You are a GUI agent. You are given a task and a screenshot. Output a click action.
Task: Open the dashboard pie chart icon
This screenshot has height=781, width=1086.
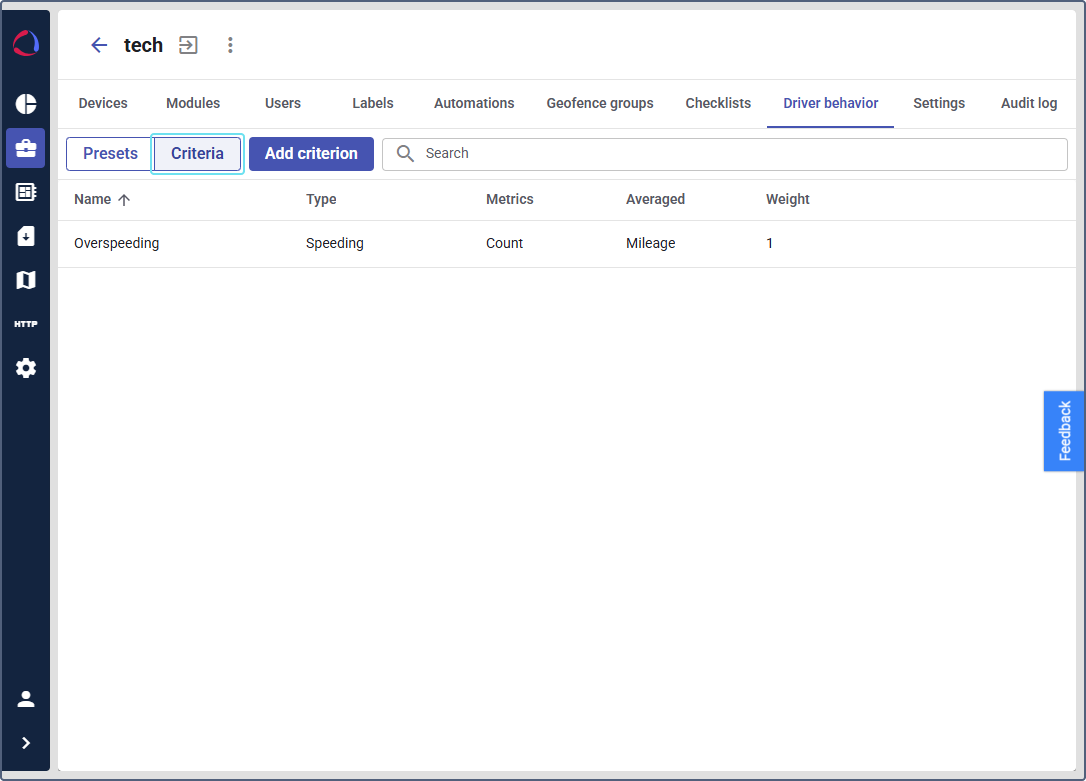pyautogui.click(x=26, y=104)
